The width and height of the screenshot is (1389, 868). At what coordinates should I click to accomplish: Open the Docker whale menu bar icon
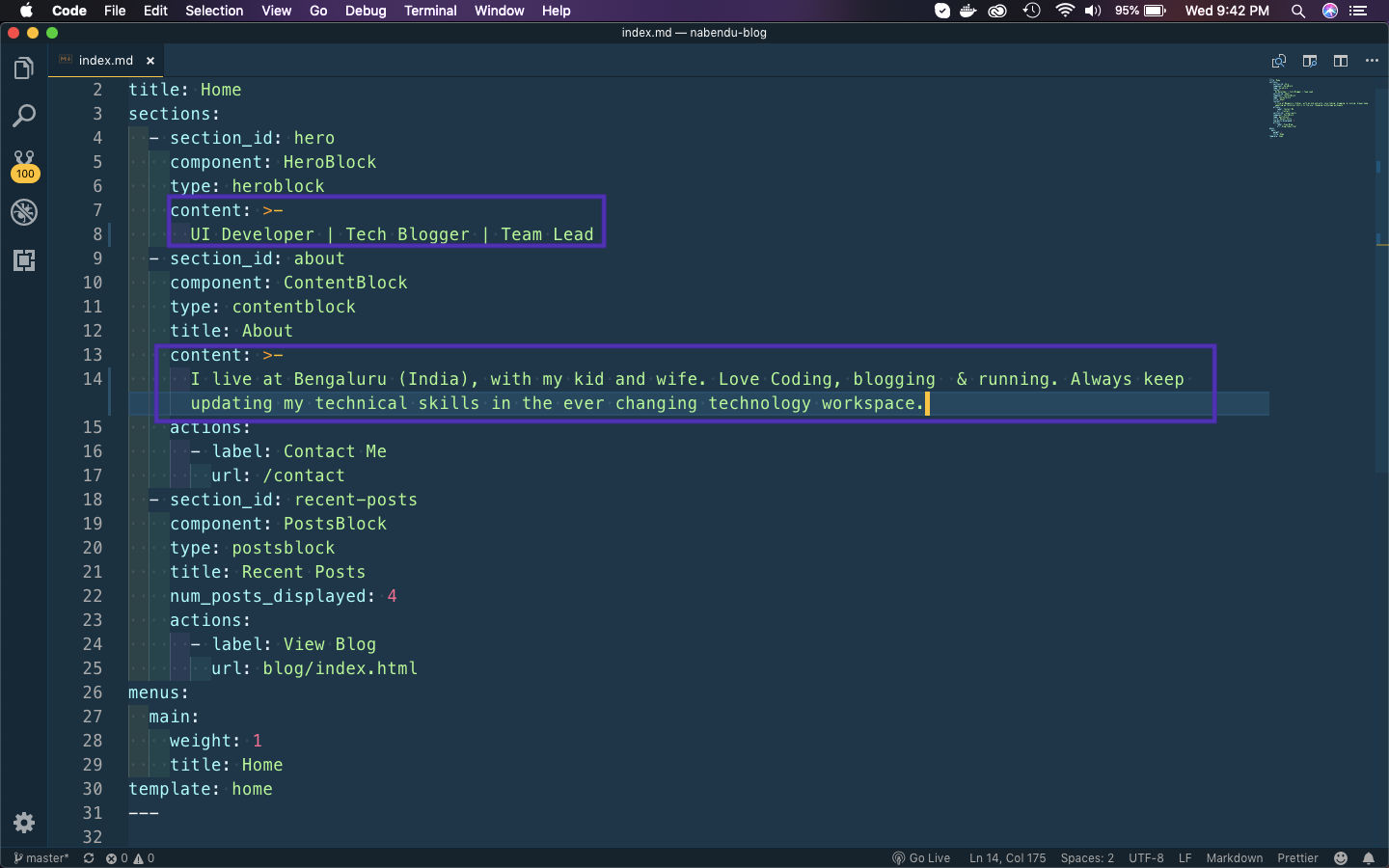pyautogui.click(x=968, y=11)
